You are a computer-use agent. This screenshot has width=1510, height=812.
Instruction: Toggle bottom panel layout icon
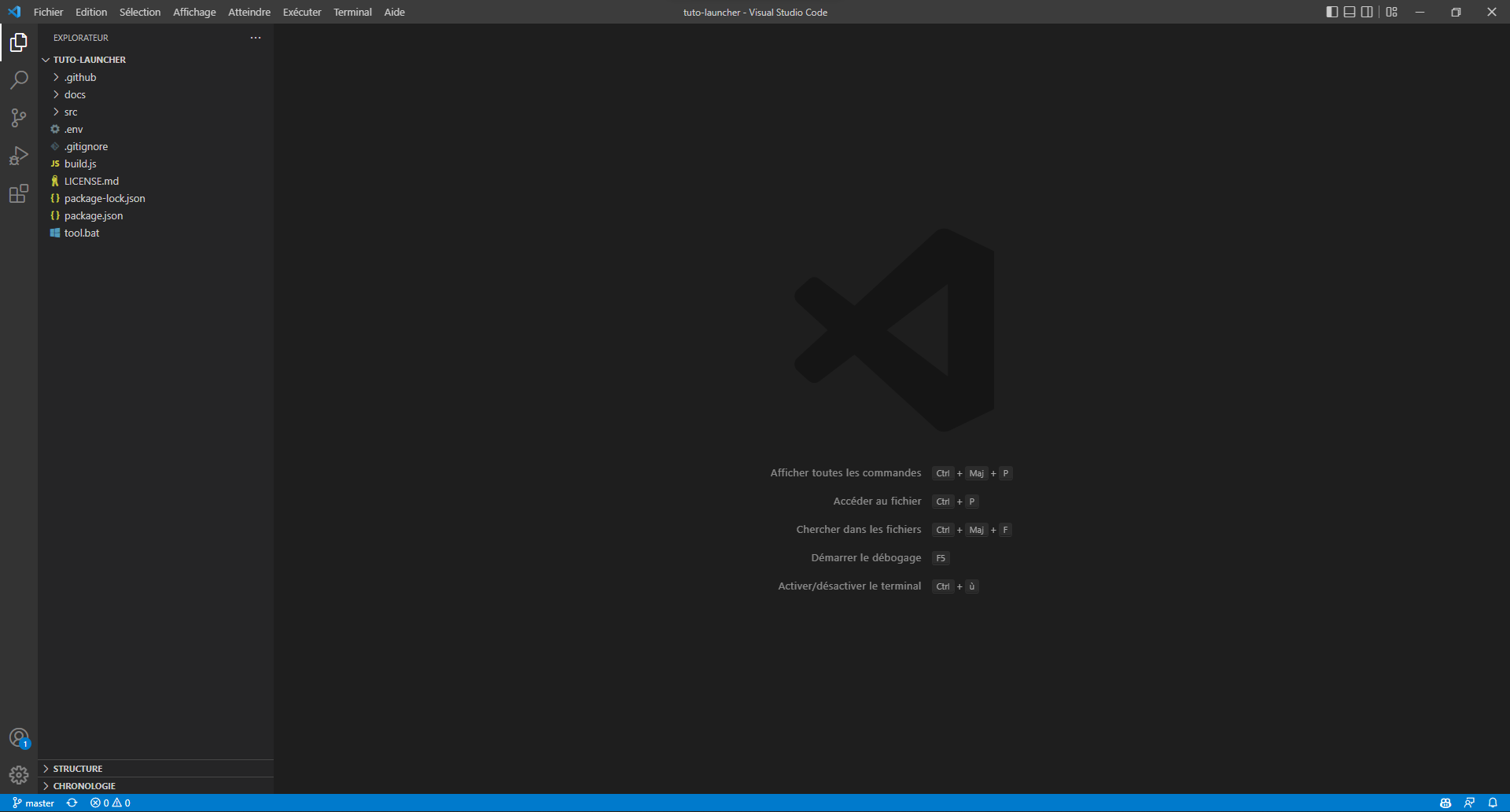1350,12
